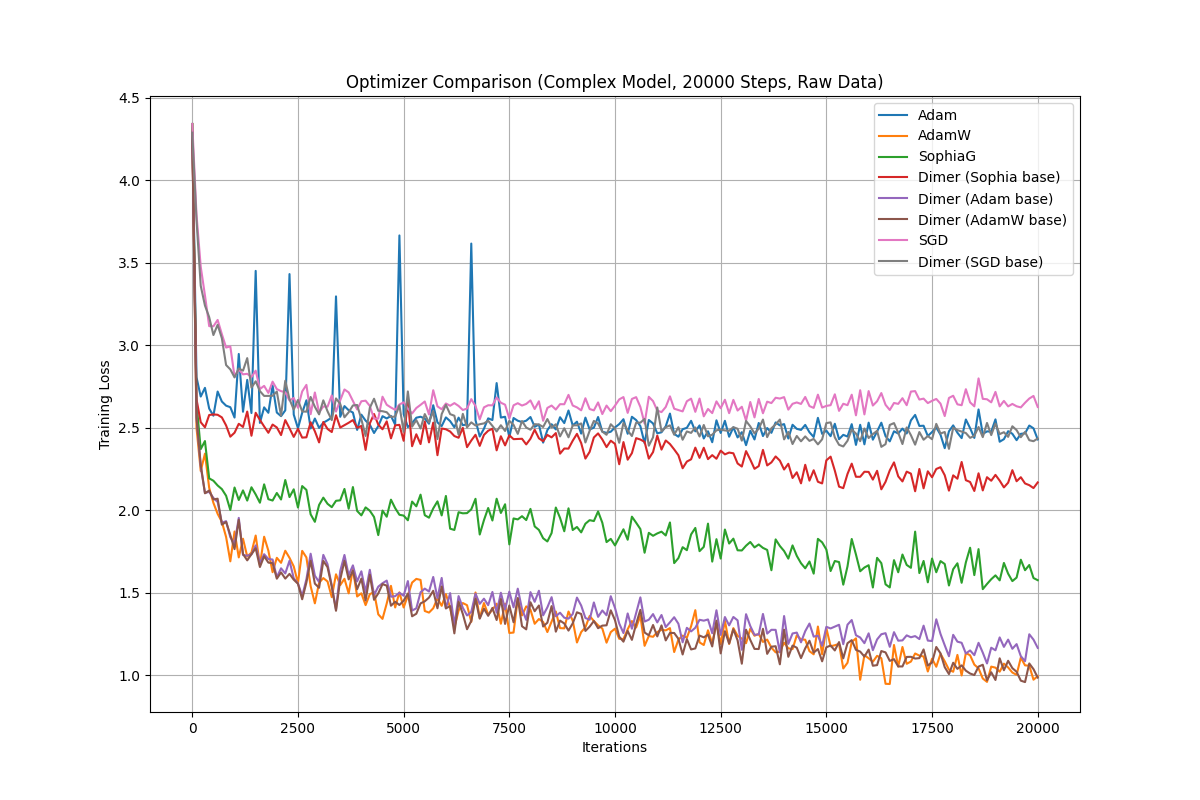
Task: Click the blue Adam legend line swatch
Action: click(895, 115)
